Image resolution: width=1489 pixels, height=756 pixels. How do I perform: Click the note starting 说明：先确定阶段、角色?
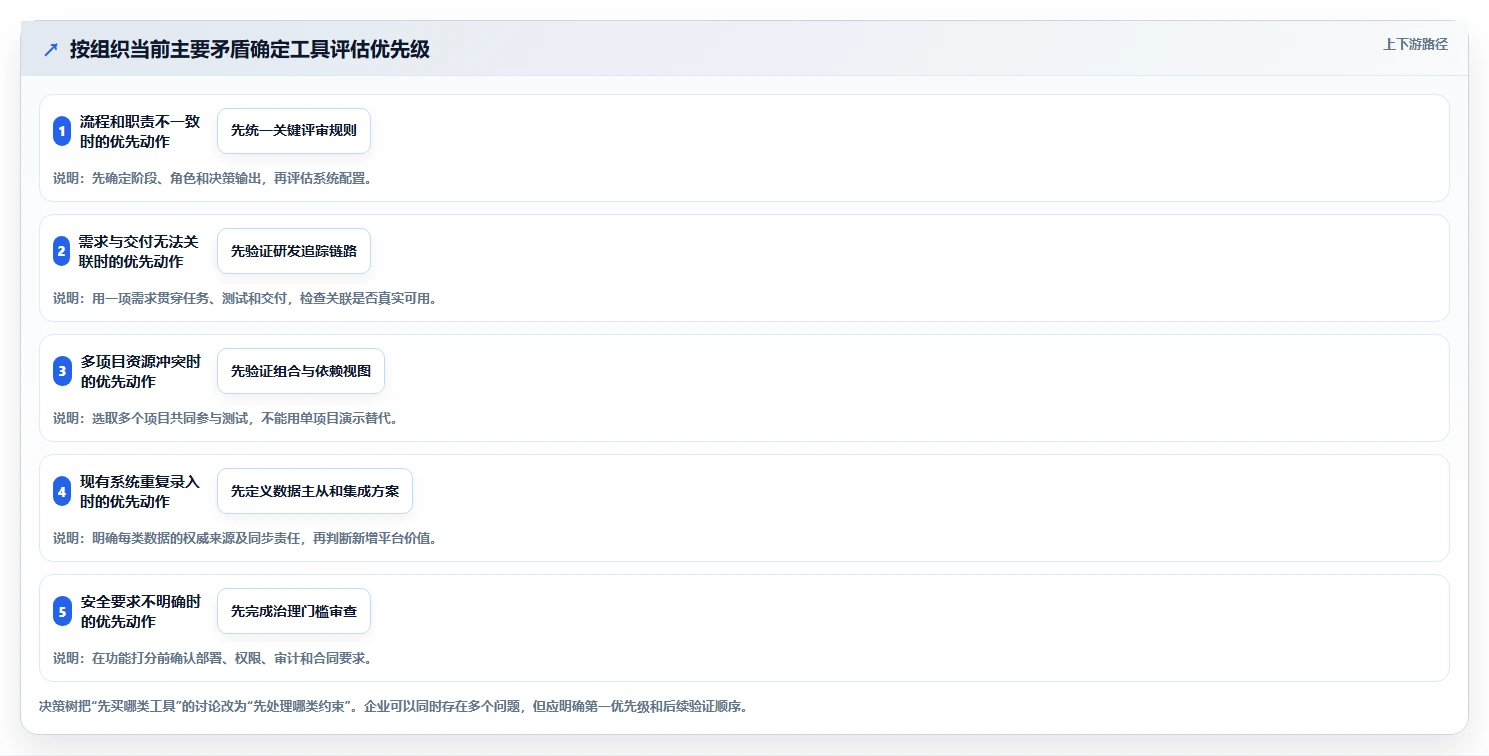tap(213, 178)
